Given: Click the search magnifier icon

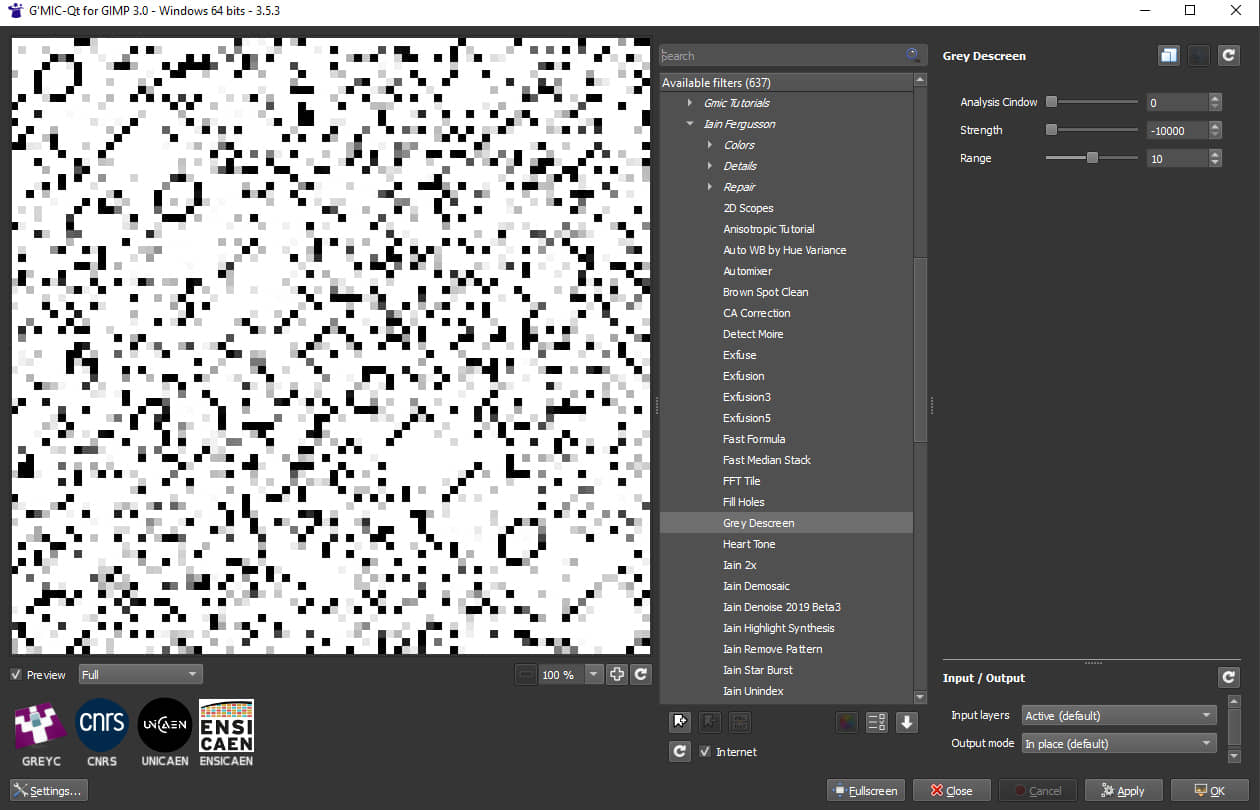Looking at the screenshot, I should tap(913, 55).
